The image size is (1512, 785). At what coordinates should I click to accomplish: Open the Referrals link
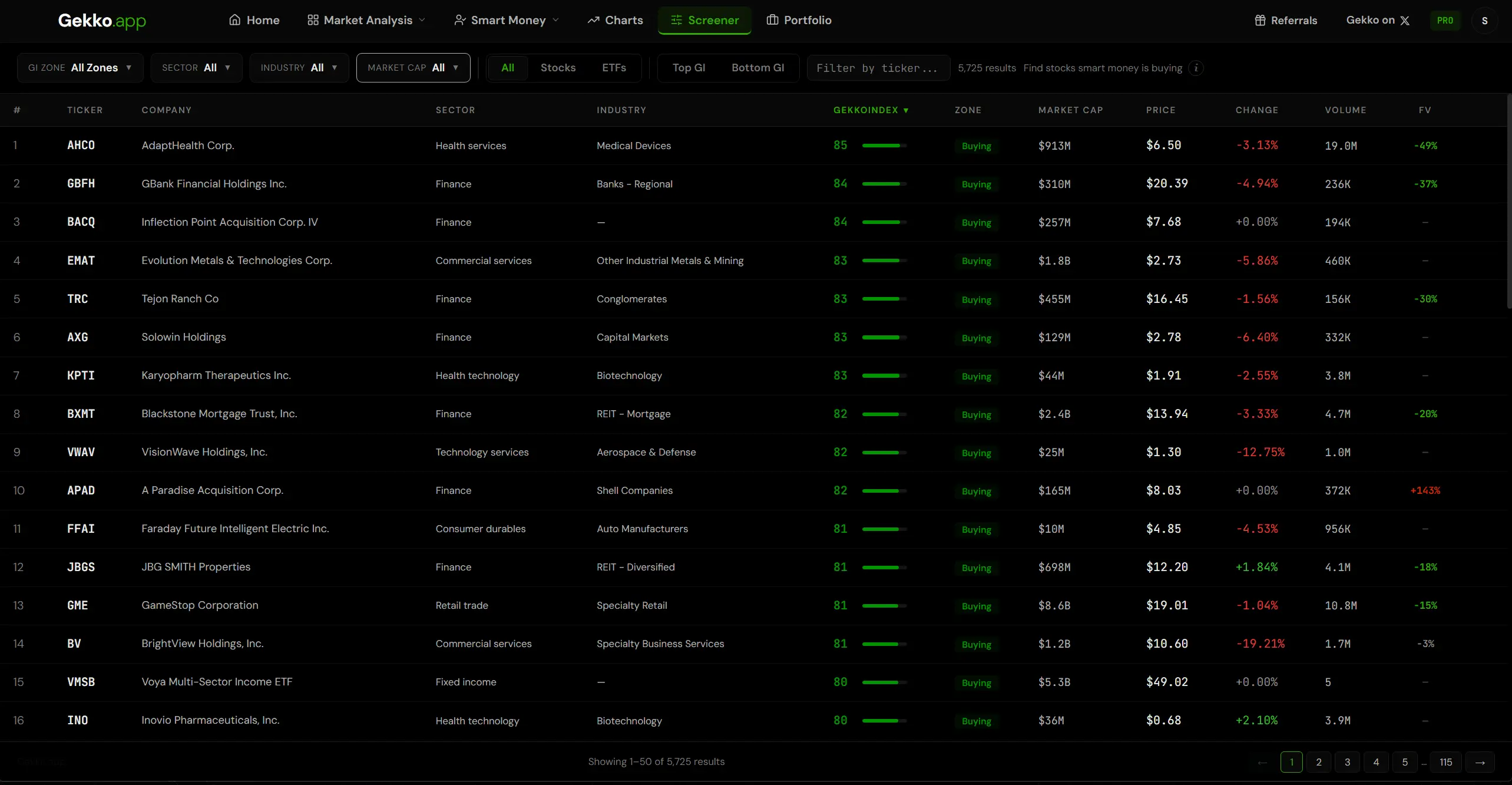coord(1286,21)
